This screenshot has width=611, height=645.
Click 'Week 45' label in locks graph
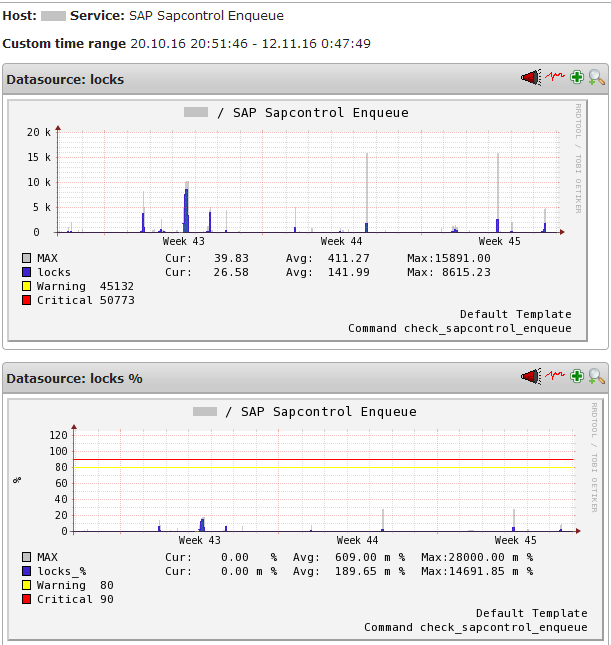[499, 241]
